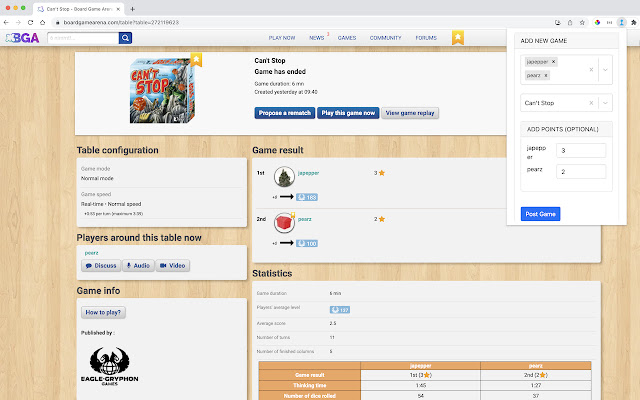Click japepper points input field
Screen dimensions: 640x400
tap(581, 151)
